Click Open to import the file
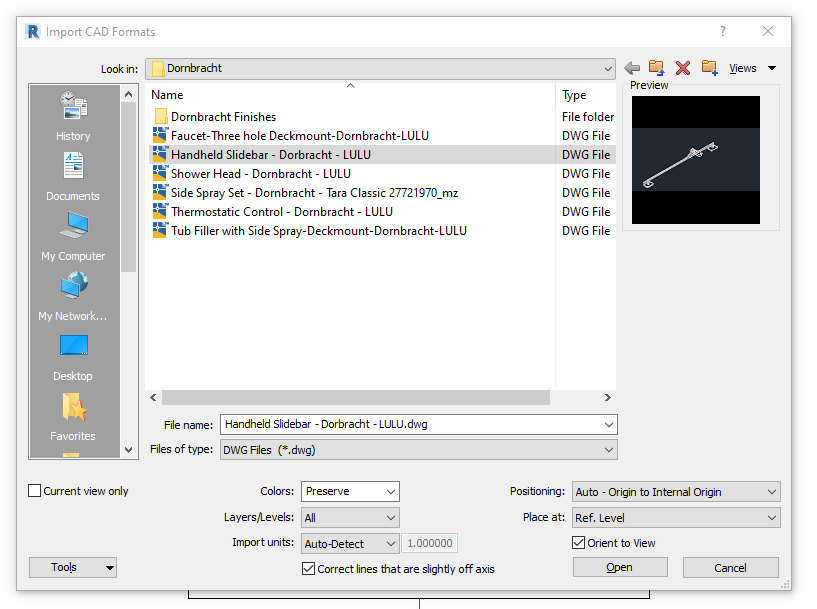The image size is (817, 609). coord(620,567)
